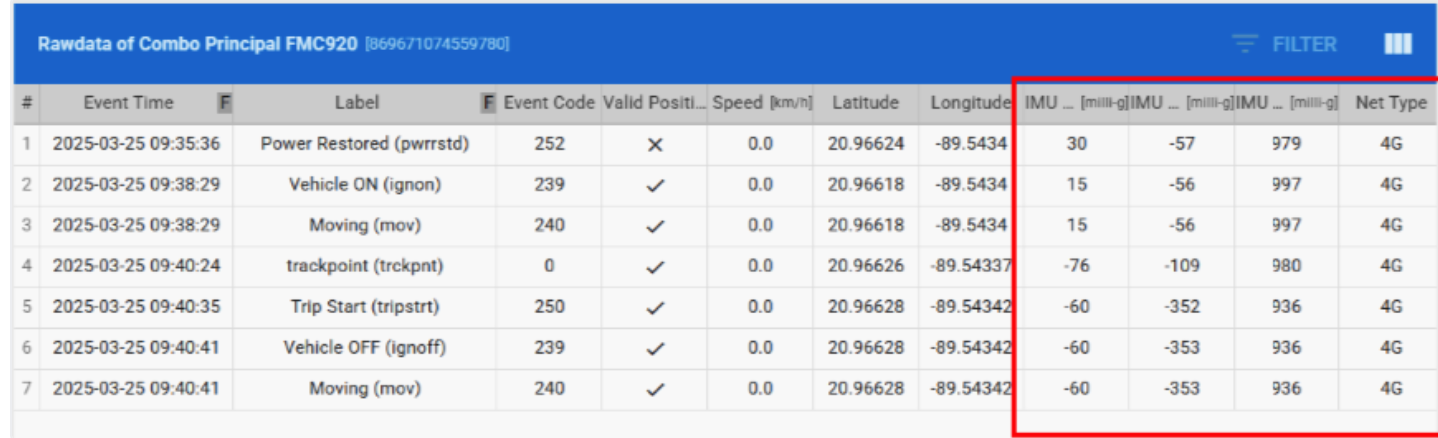Open the column chooser icon
Viewport: 1438px width, 438px height.
pyautogui.click(x=1397, y=44)
